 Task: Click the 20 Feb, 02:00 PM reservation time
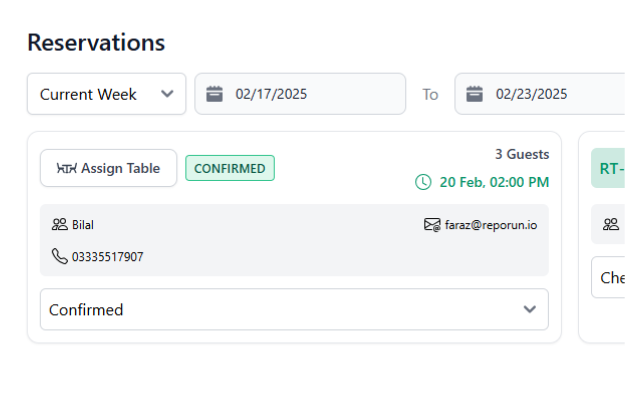494,182
